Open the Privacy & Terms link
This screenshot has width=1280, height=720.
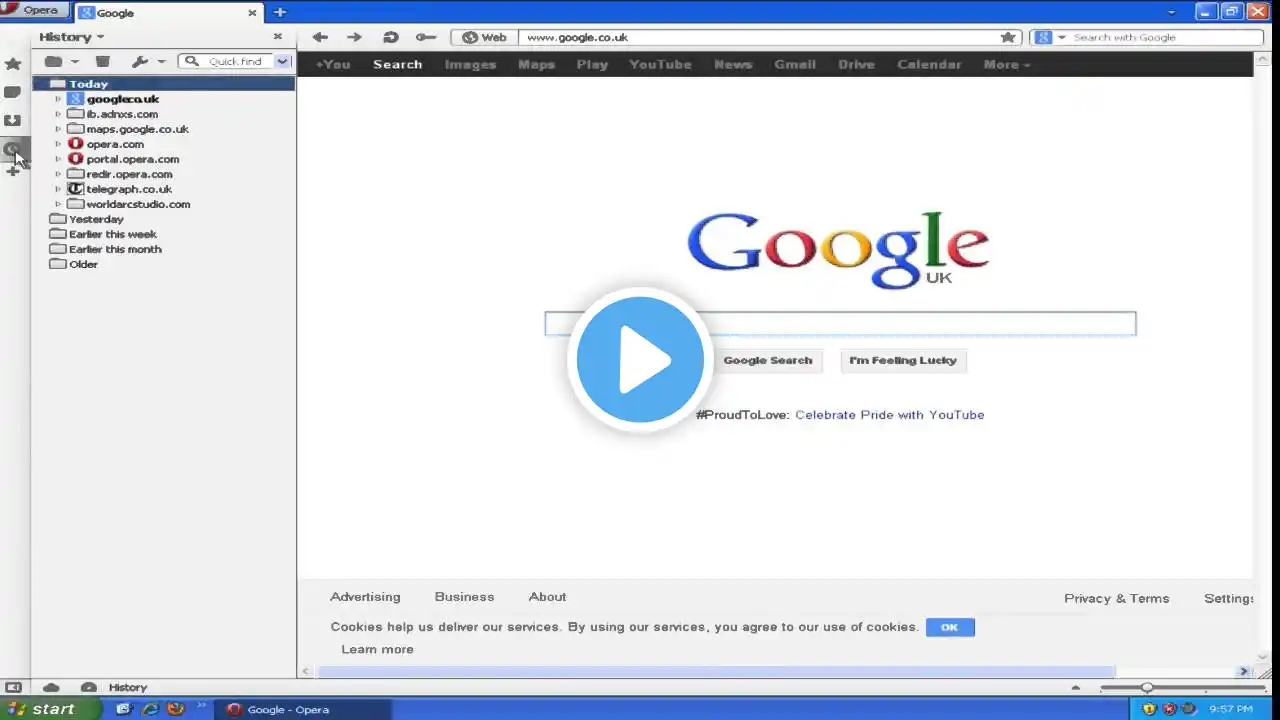(1116, 598)
